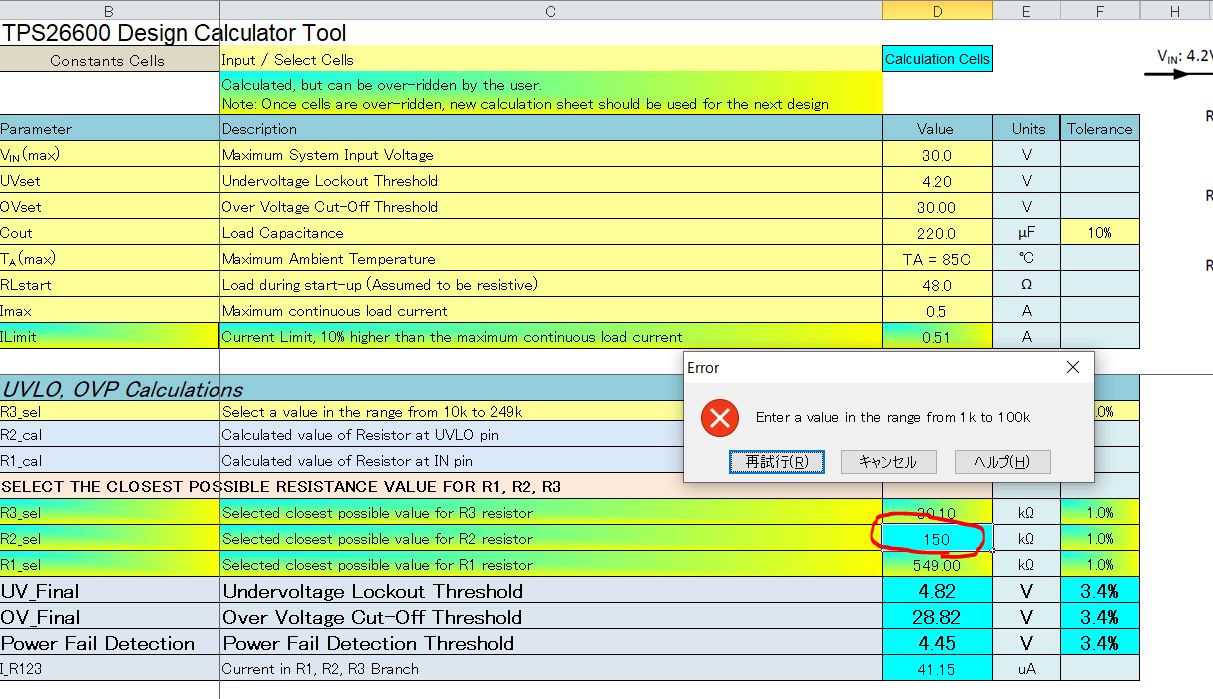1213x699 pixels.
Task: Open the TA = 85C temperature cell
Action: 937,259
